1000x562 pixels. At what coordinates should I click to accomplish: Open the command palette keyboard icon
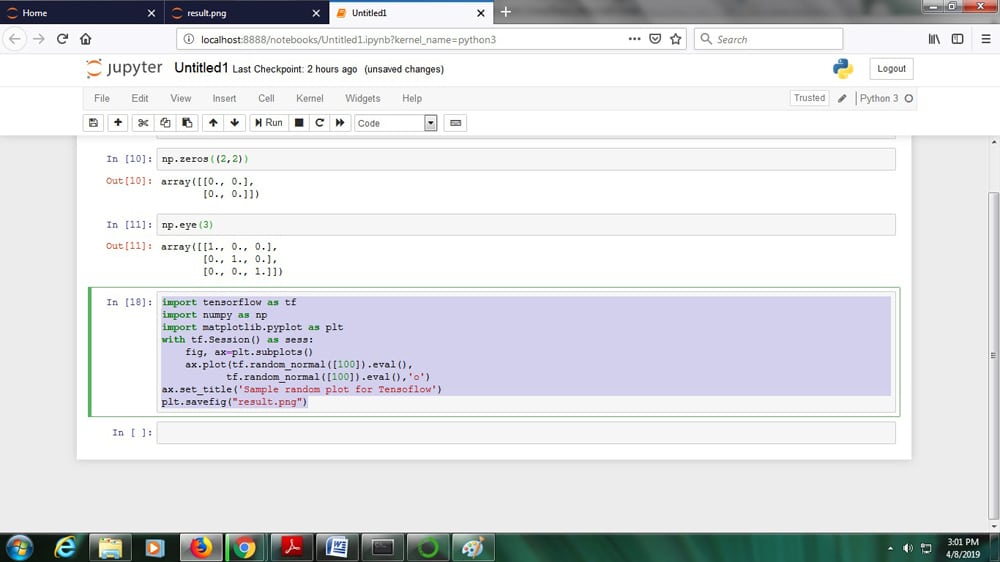point(456,123)
